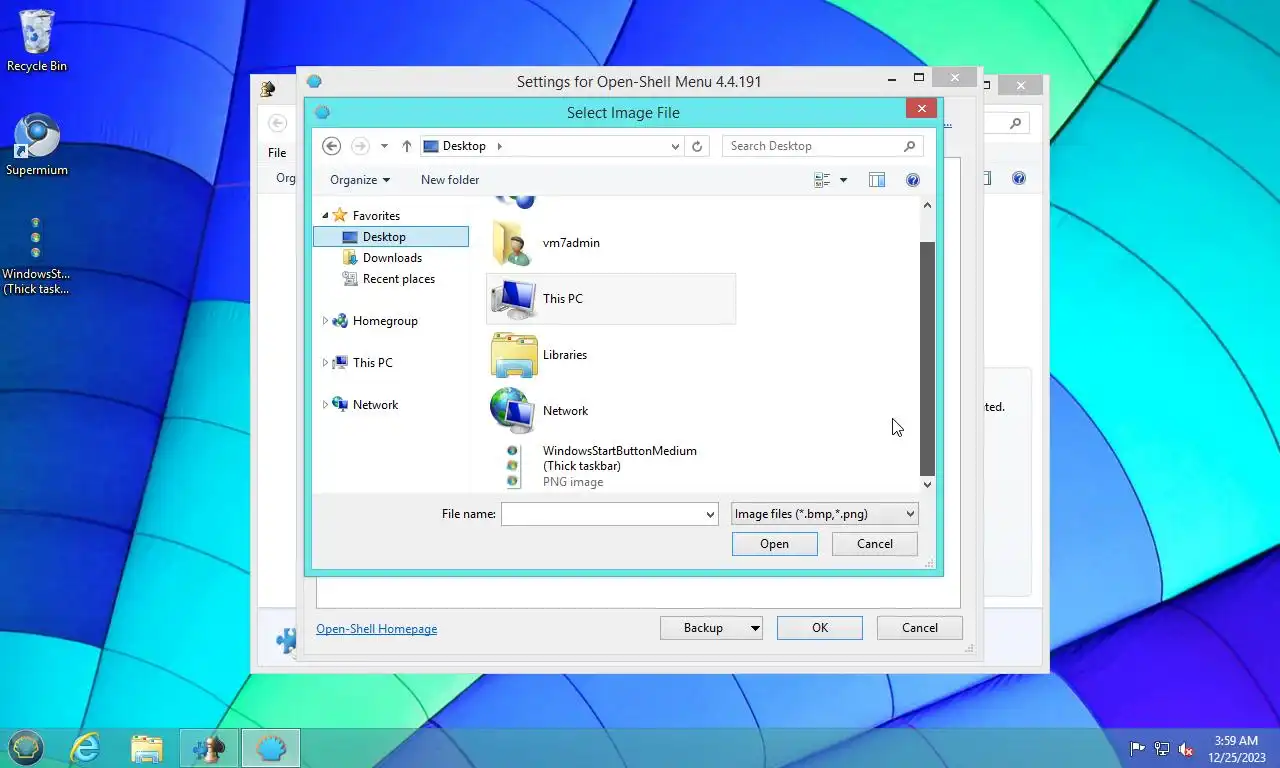Open network tray icon
Image resolution: width=1280 pixels, height=768 pixels.
(1162, 748)
